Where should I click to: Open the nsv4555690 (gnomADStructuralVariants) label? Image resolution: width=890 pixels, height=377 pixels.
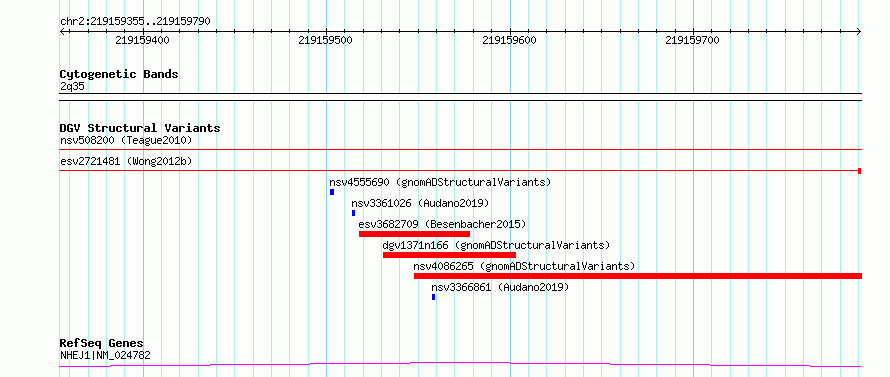440,182
